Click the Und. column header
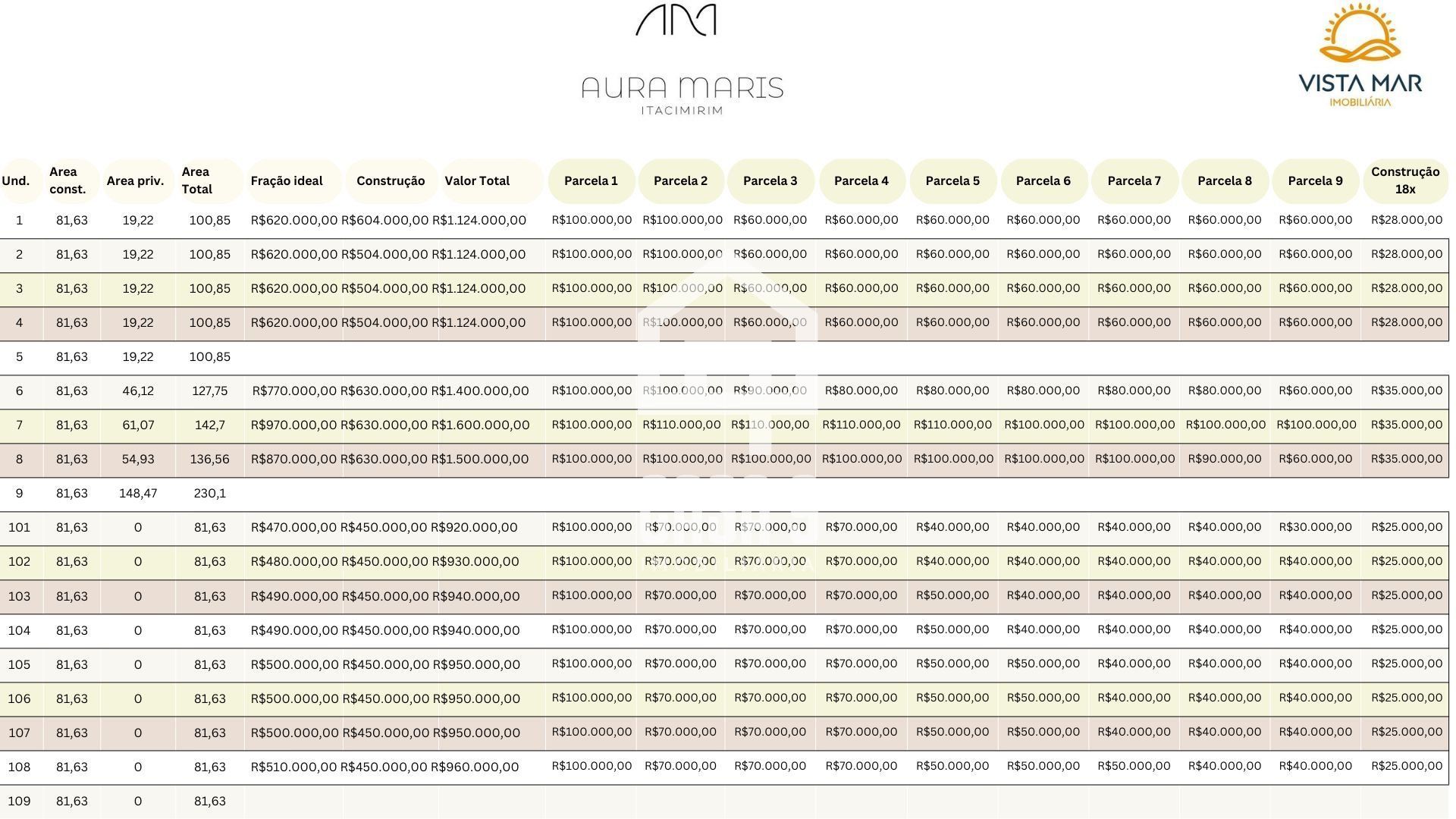The height and width of the screenshot is (819, 1456). [16, 180]
